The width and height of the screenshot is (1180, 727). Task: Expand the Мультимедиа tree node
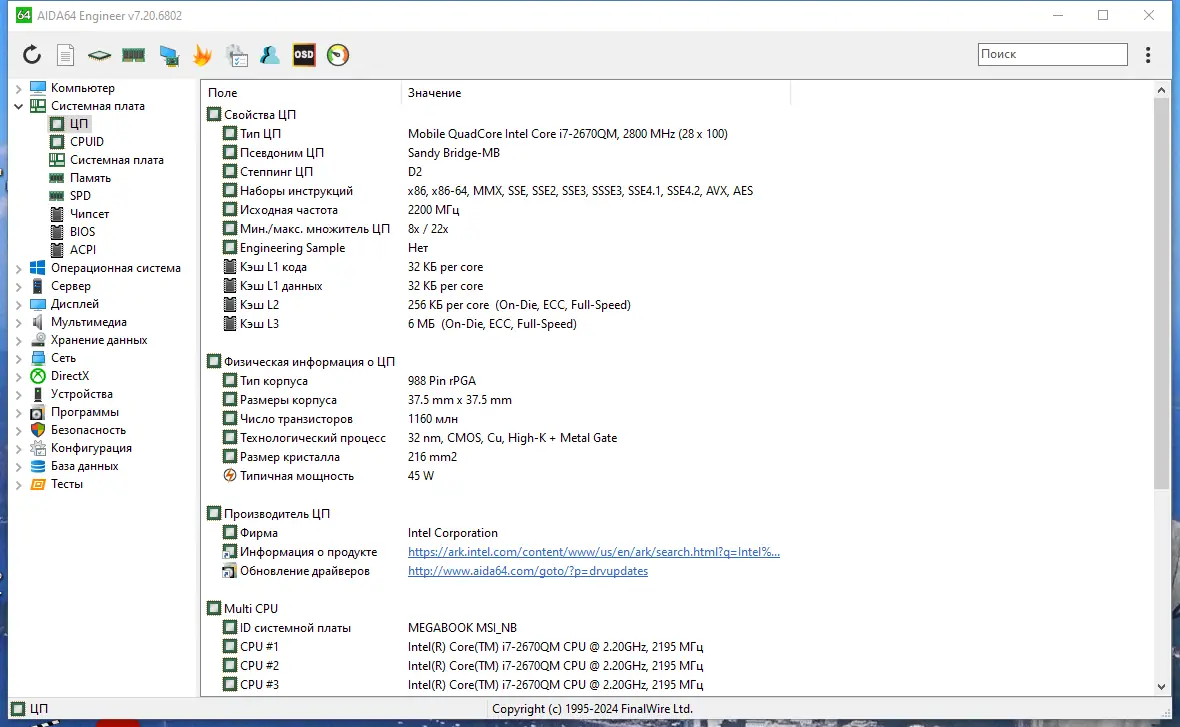coord(19,322)
